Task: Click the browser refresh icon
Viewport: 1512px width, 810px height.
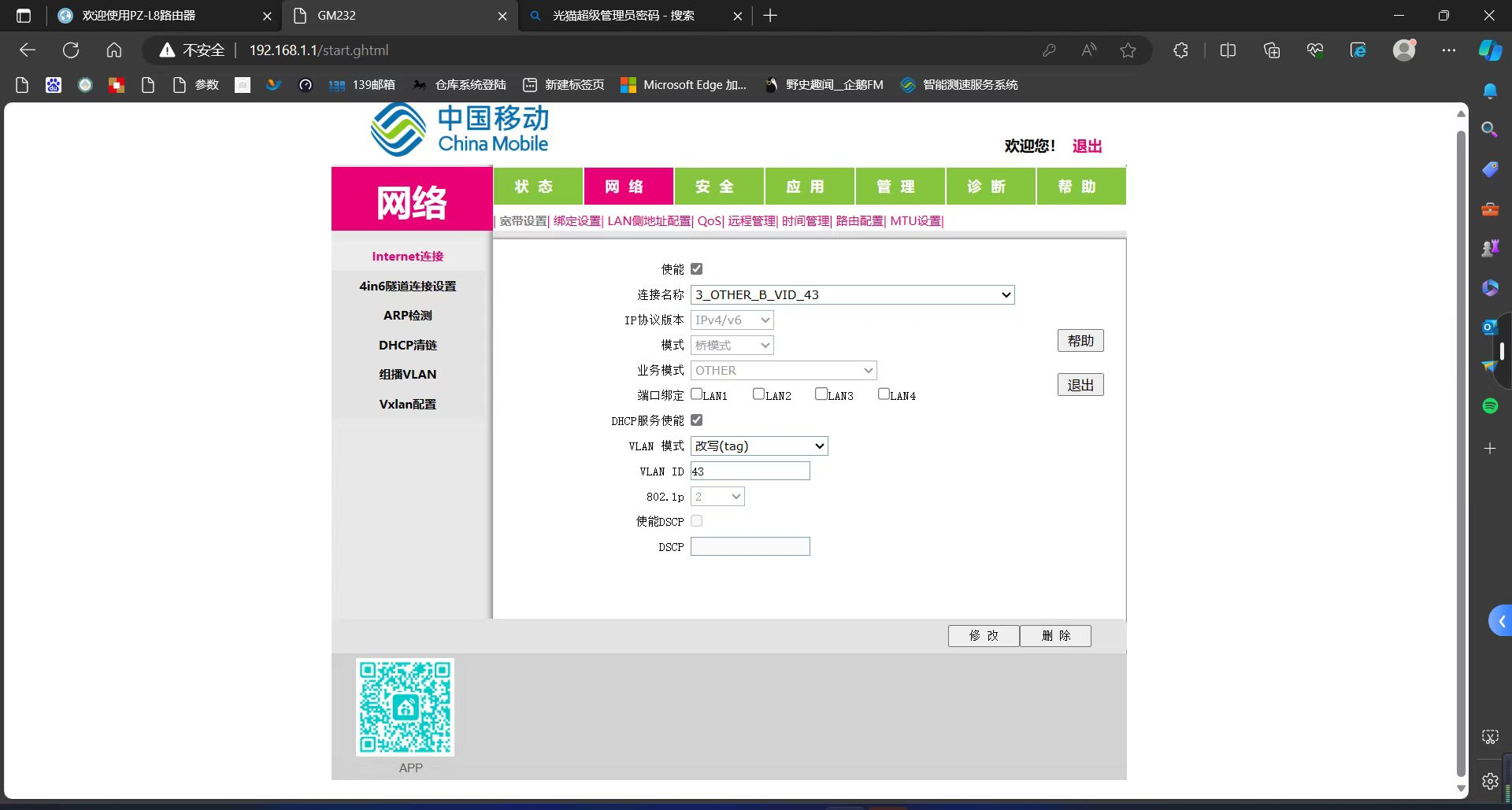Action: (71, 50)
